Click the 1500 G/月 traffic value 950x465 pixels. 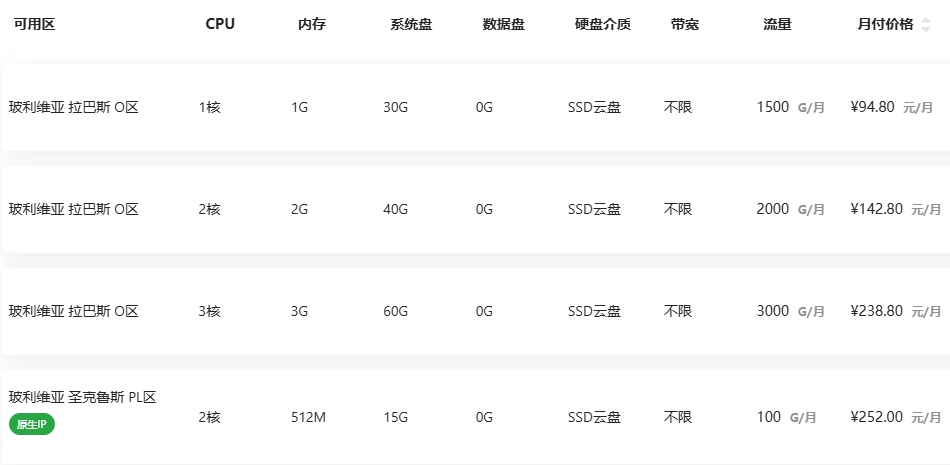pyautogui.click(x=791, y=107)
